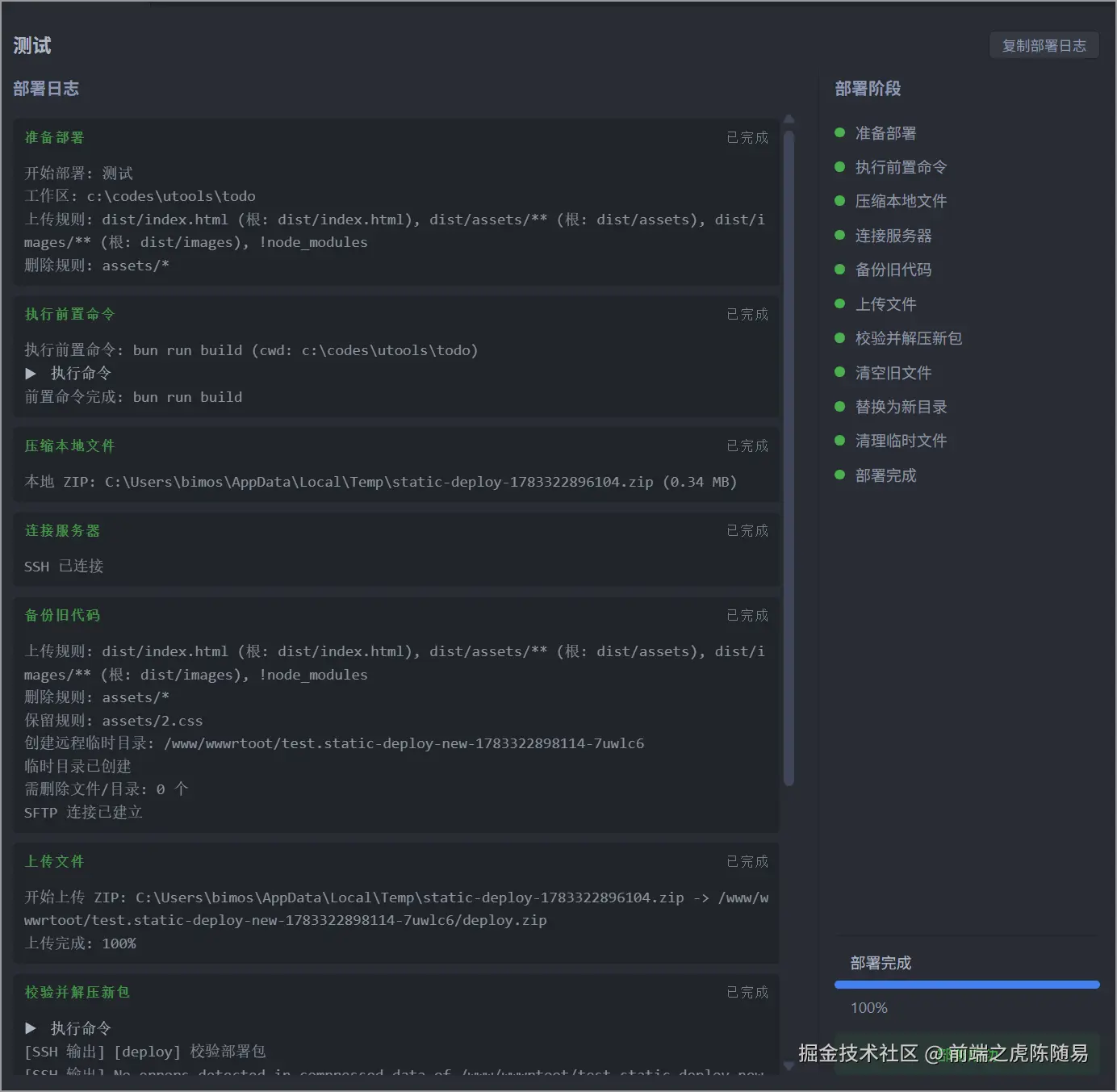Click the 连接服务器 label in 部署阶段 list
Screen dimensions: 1117x1092
point(893,236)
